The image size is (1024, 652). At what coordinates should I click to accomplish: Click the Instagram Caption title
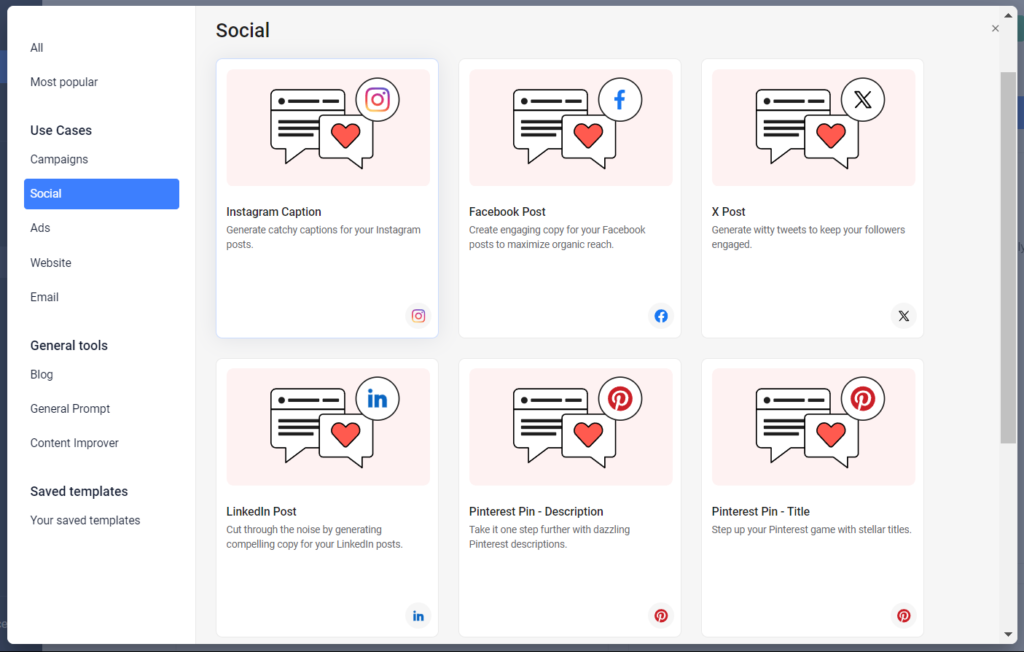(x=274, y=212)
